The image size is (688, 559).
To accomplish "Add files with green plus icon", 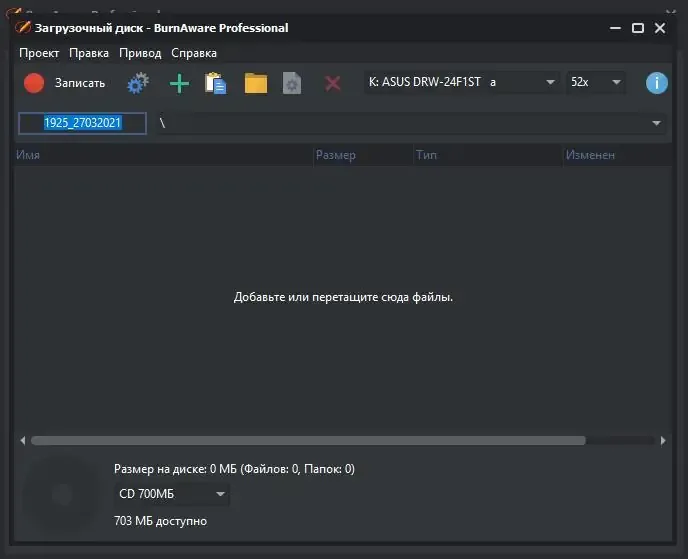I will 179,83.
